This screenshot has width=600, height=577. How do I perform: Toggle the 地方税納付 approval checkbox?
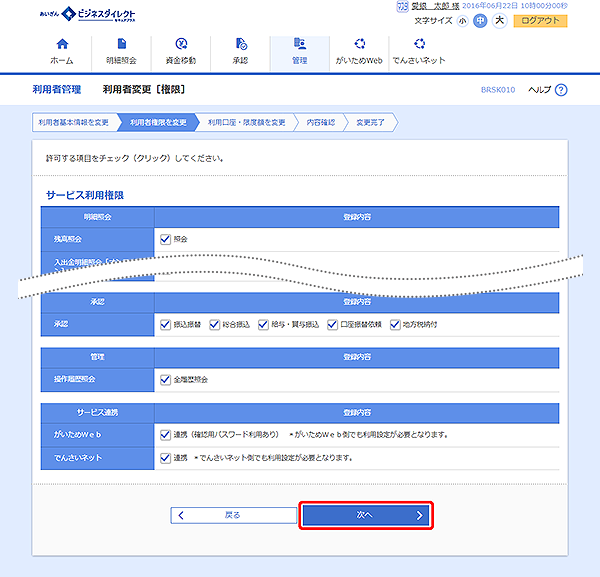coord(395,324)
